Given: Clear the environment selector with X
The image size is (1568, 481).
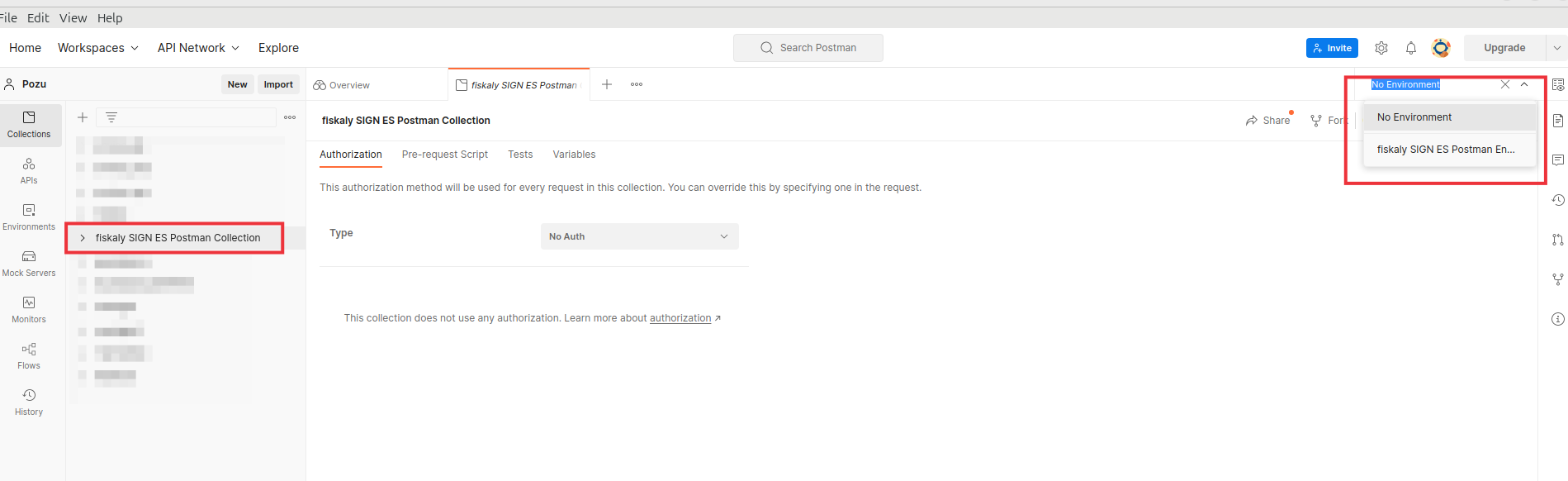Looking at the screenshot, I should 1504,84.
